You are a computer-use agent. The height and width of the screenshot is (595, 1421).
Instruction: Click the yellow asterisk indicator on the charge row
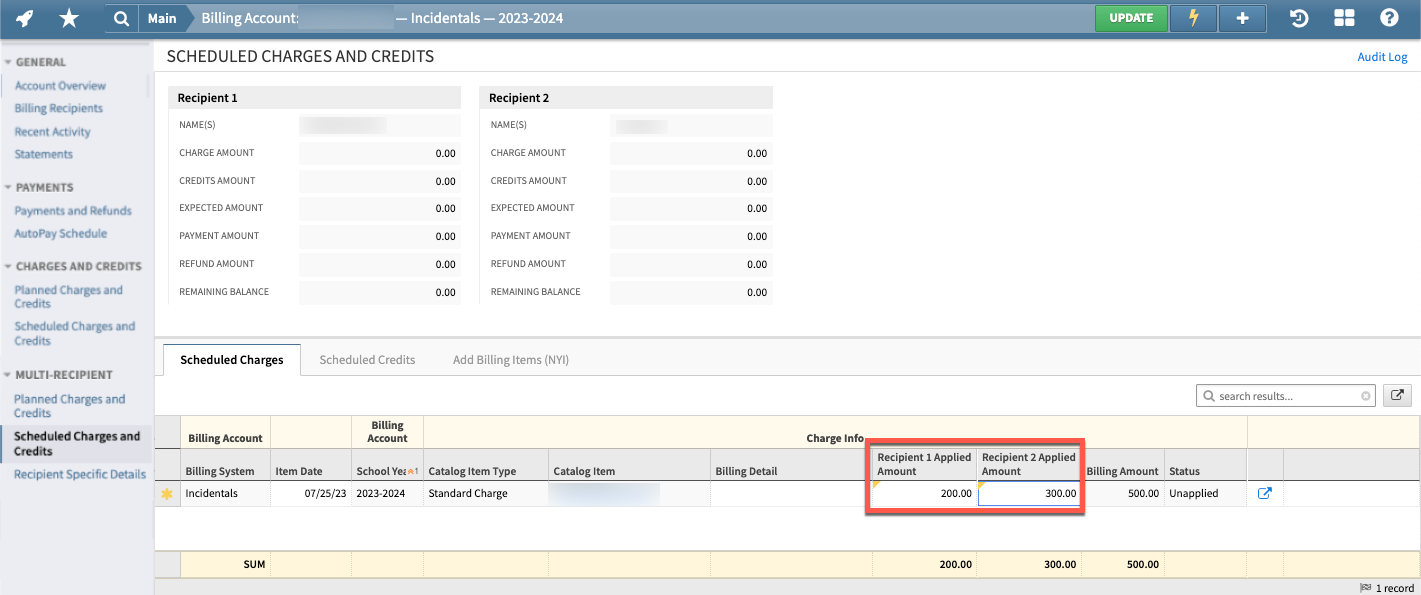(x=166, y=493)
